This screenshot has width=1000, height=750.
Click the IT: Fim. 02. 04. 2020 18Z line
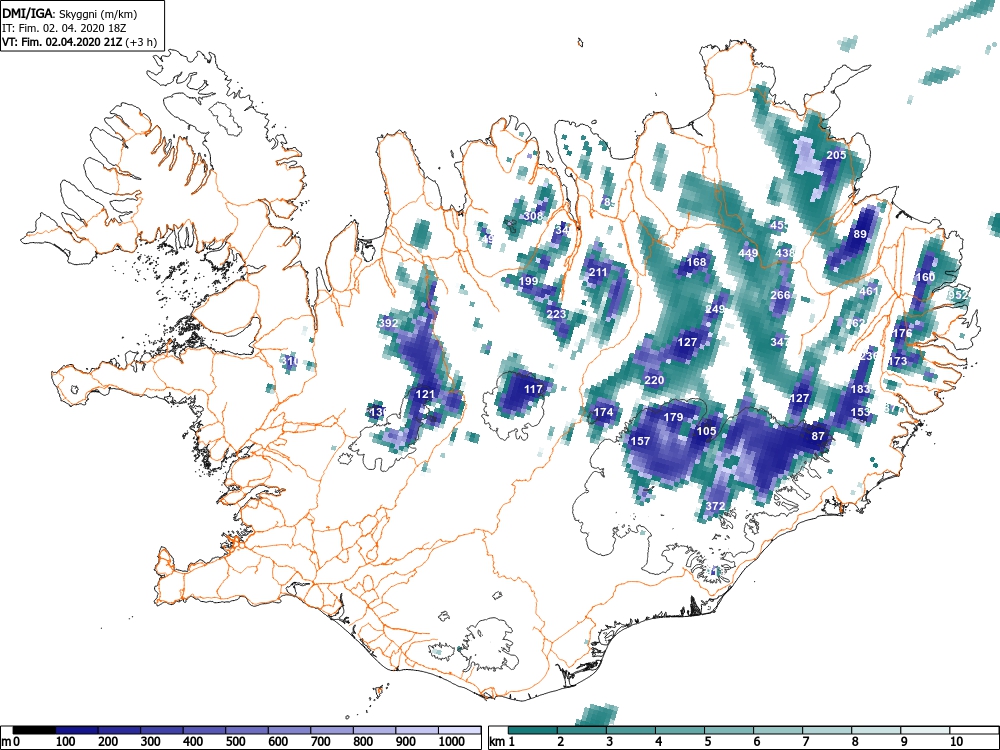62,28
